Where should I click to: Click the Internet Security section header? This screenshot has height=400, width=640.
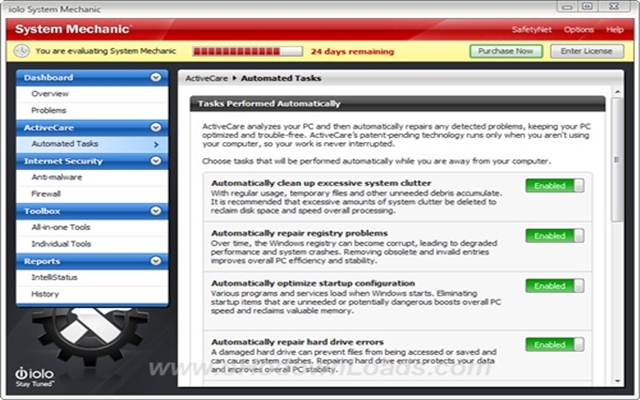point(92,161)
